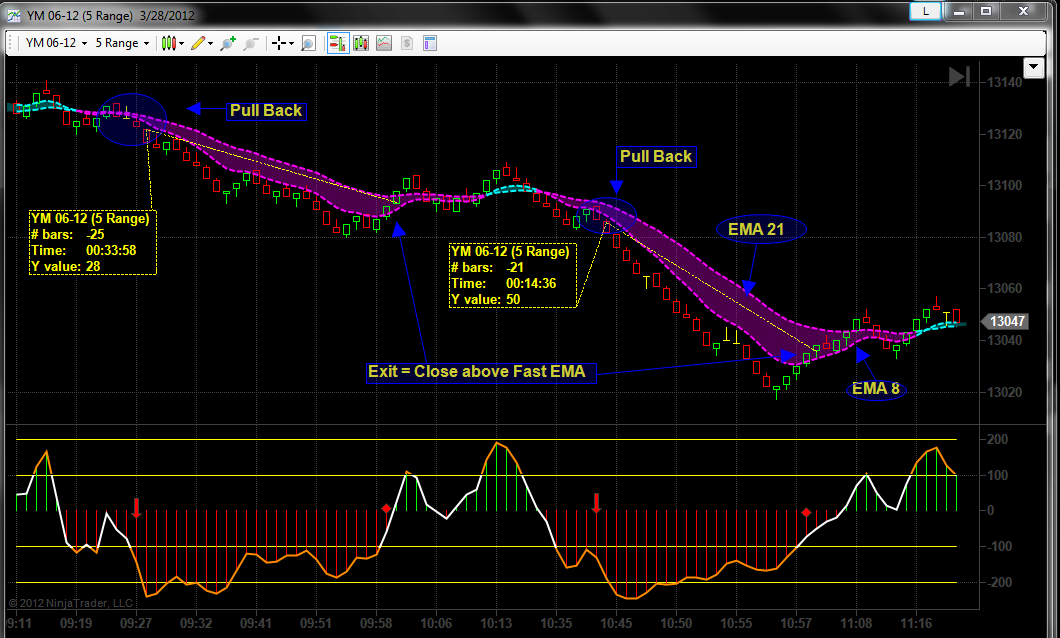1060x638 pixels.
Task: Select the Pull Back label near 10:45
Action: [656, 157]
